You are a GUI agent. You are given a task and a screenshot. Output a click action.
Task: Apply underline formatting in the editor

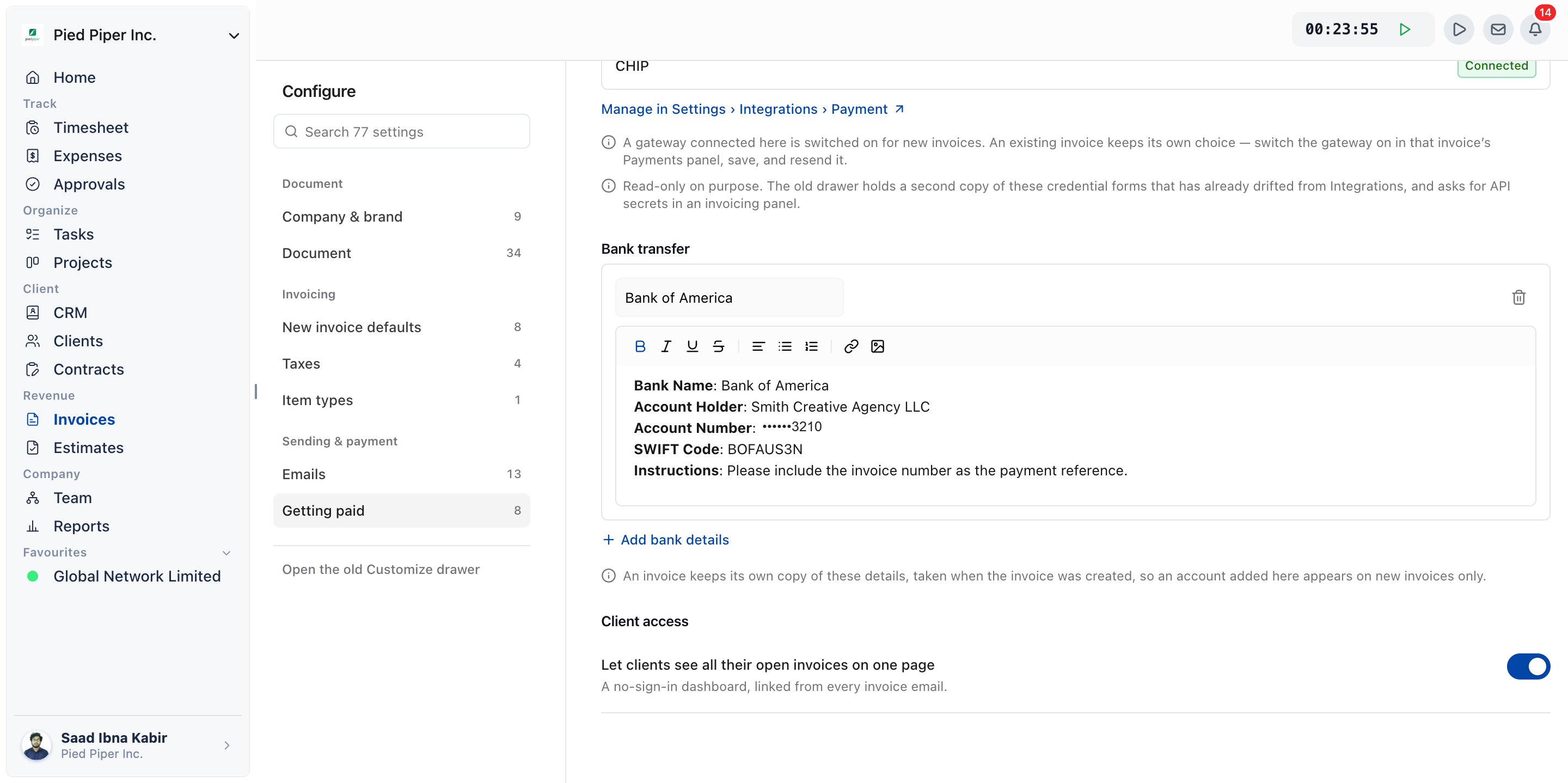[x=692, y=346]
